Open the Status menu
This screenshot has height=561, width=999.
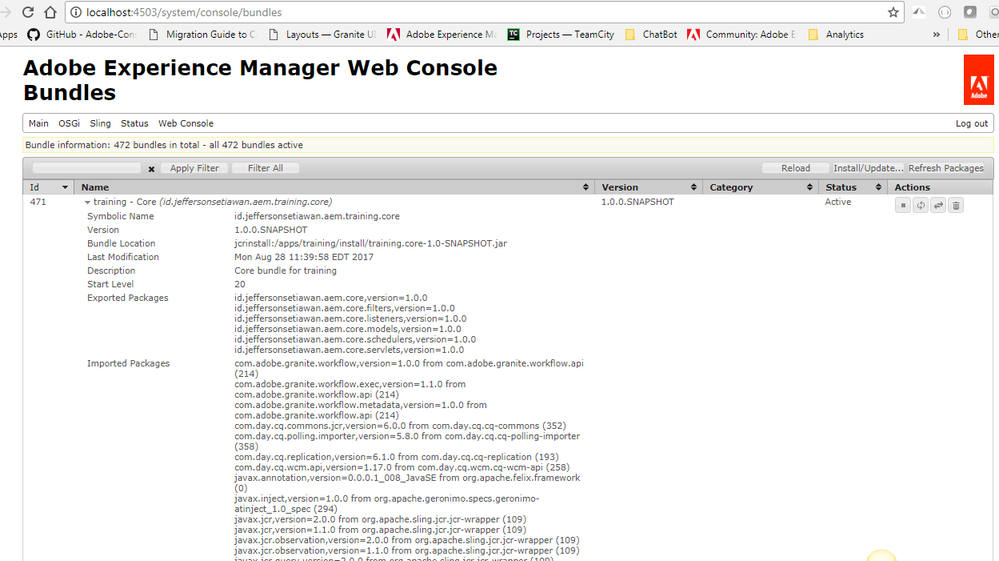tap(134, 124)
